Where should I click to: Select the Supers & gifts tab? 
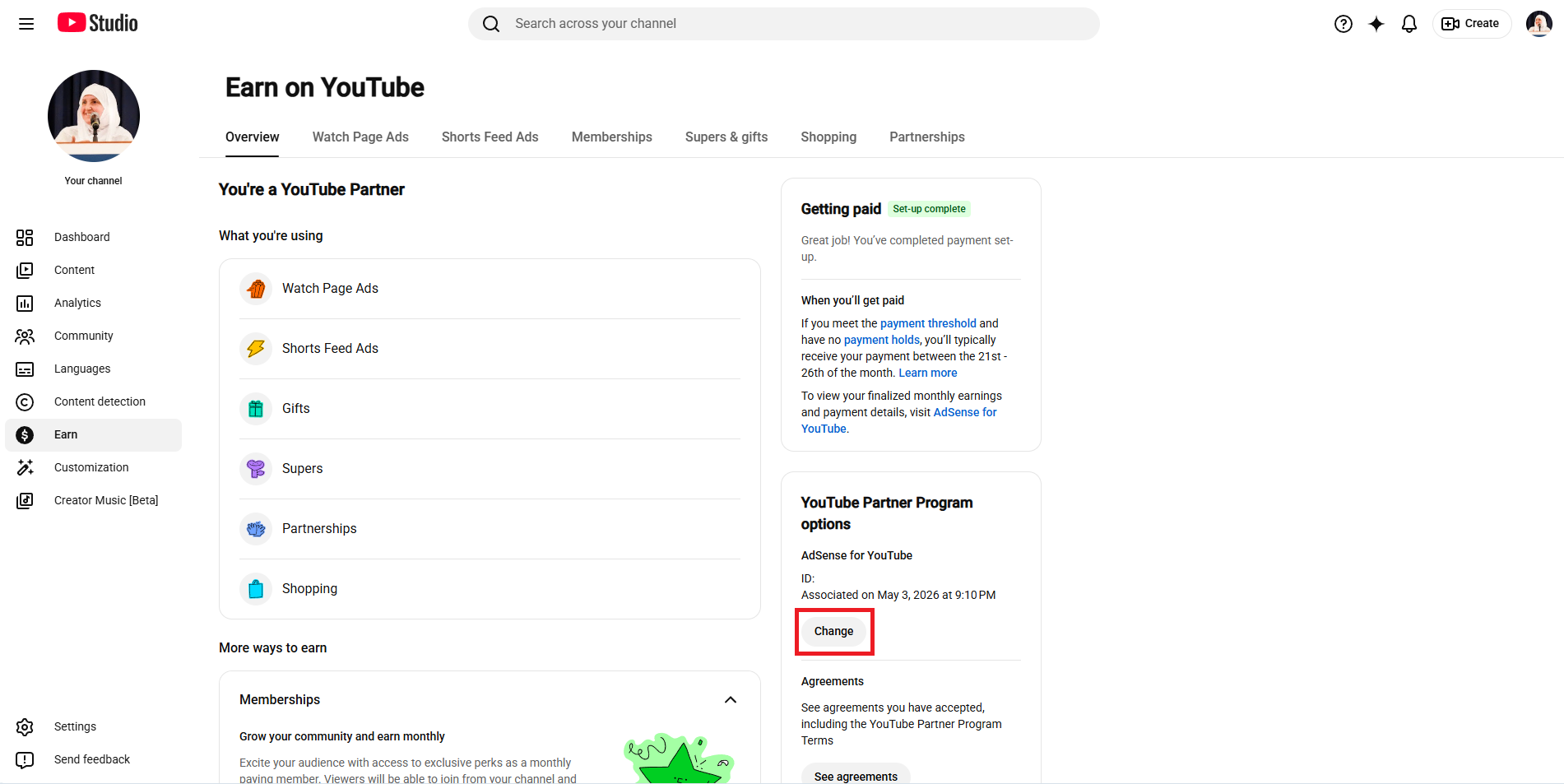click(x=726, y=137)
